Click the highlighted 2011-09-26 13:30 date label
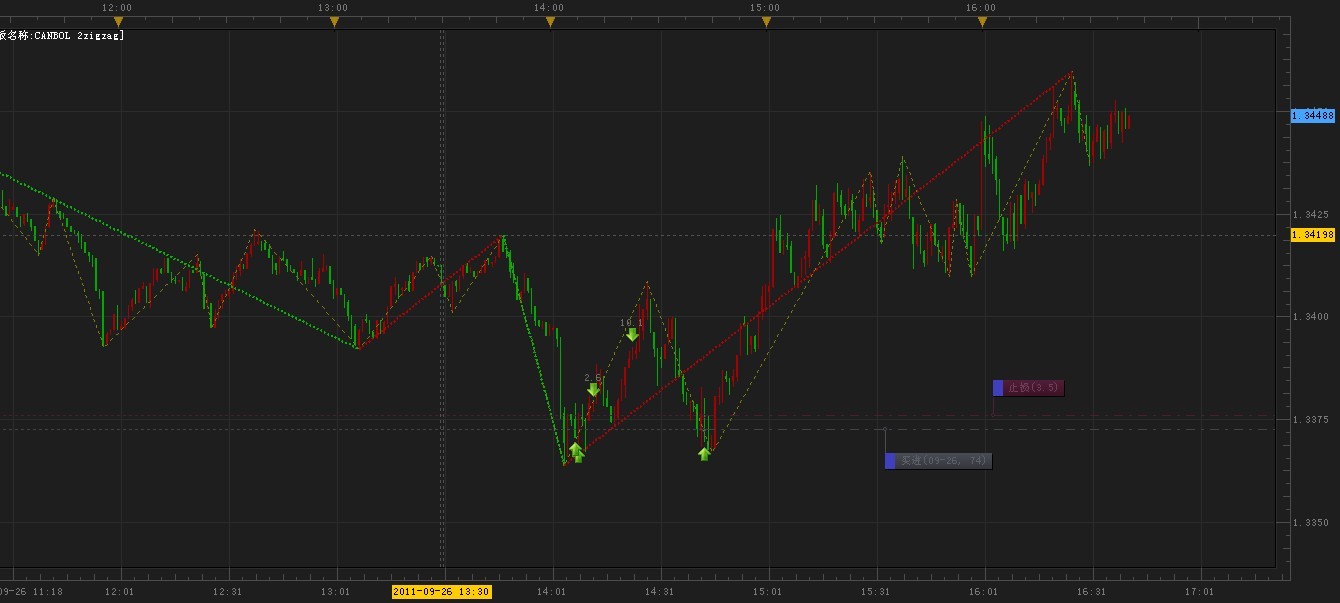The height and width of the screenshot is (603, 1340). pos(441,592)
